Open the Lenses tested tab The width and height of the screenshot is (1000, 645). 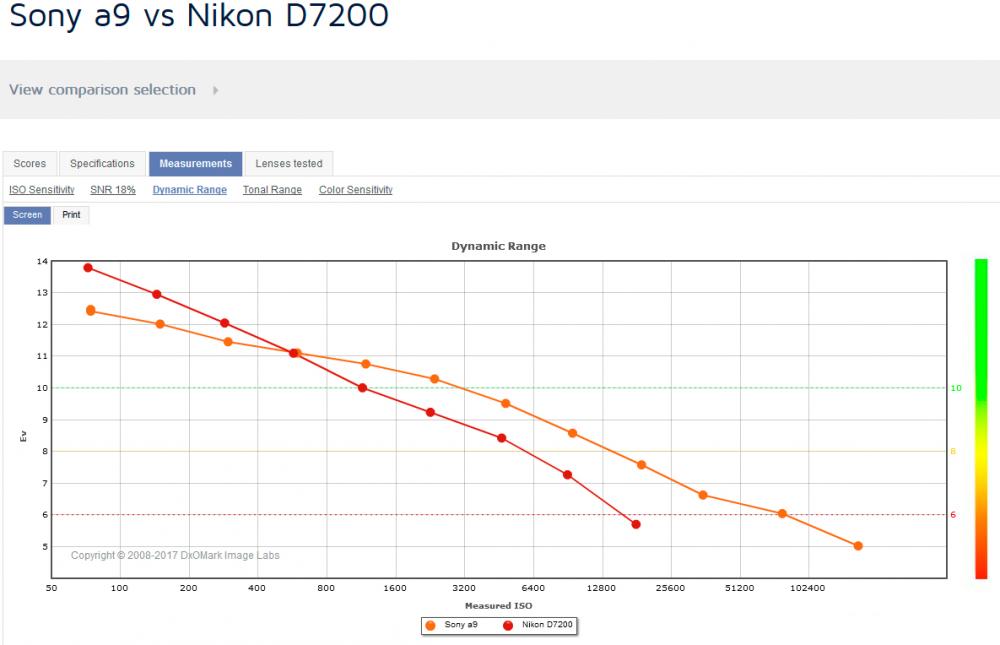pyautogui.click(x=289, y=163)
